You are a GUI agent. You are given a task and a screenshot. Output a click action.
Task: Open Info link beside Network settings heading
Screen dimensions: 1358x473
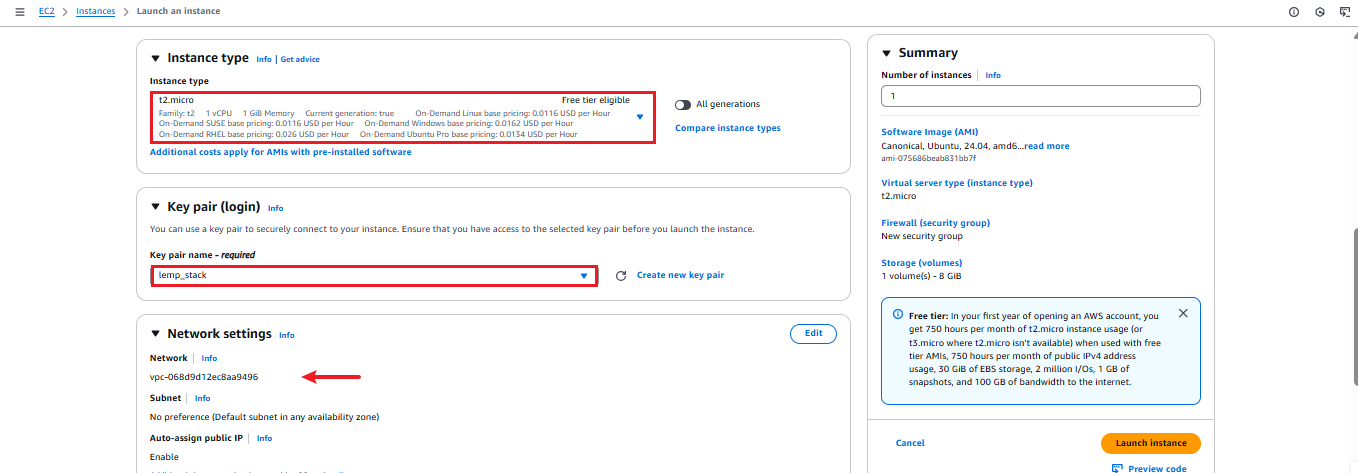click(287, 335)
